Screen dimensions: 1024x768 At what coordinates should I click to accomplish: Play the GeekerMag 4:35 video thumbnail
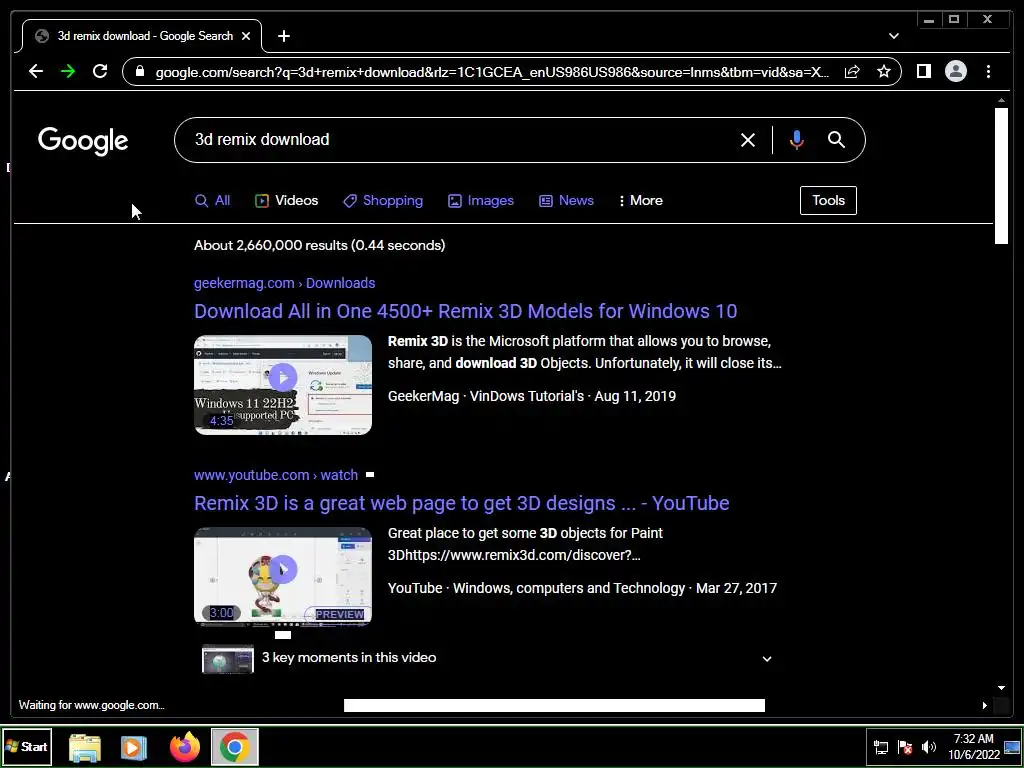click(283, 385)
